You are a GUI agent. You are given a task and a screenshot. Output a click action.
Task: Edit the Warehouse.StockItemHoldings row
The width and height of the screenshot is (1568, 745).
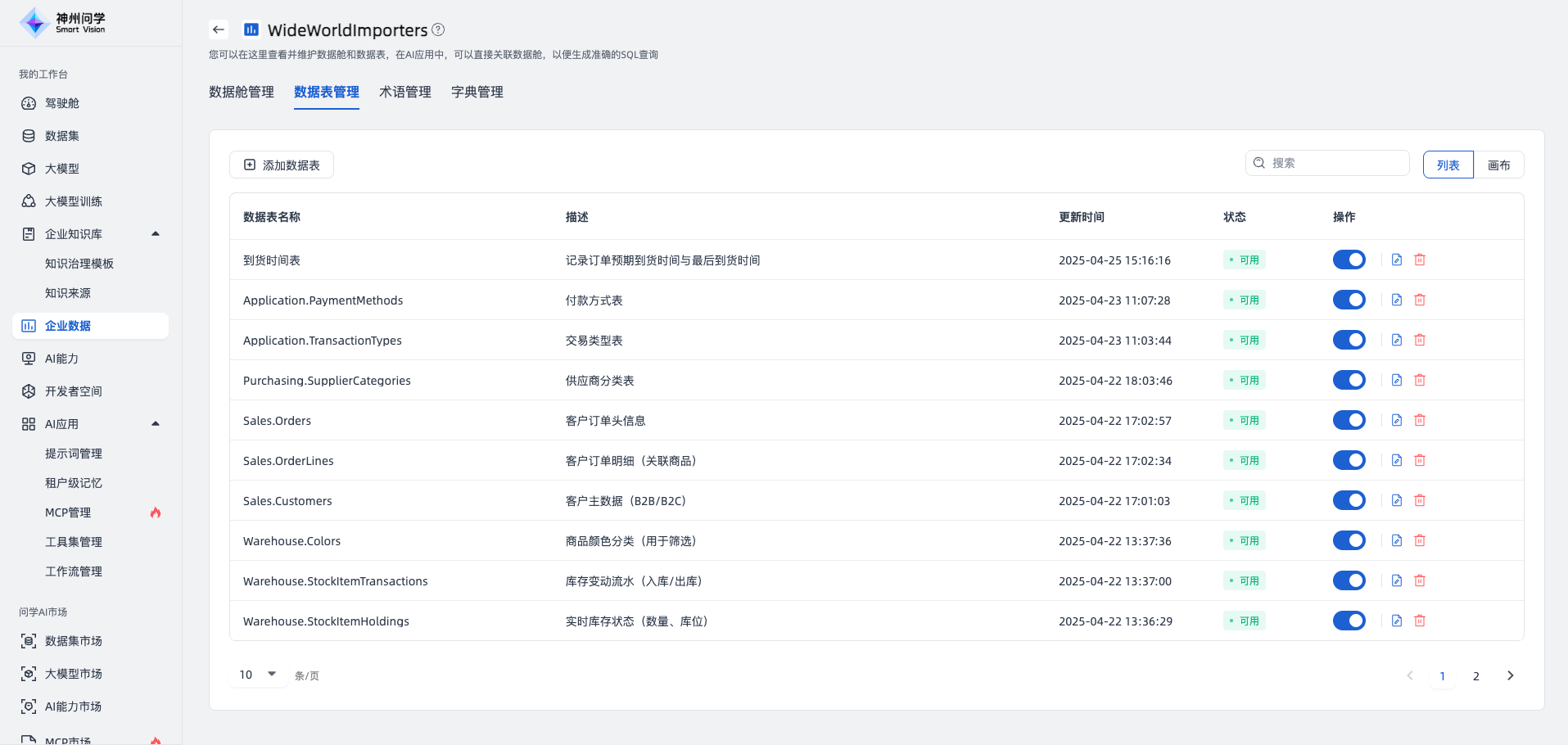coord(1397,621)
